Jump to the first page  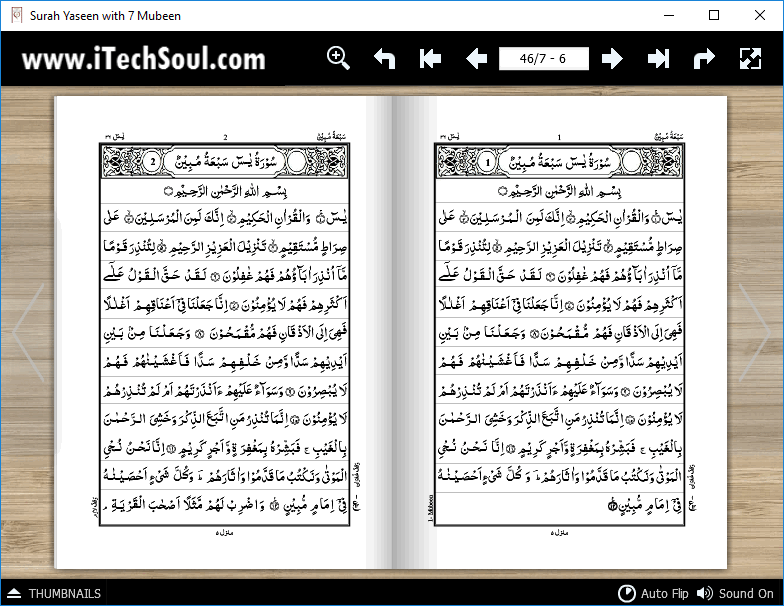(430, 58)
